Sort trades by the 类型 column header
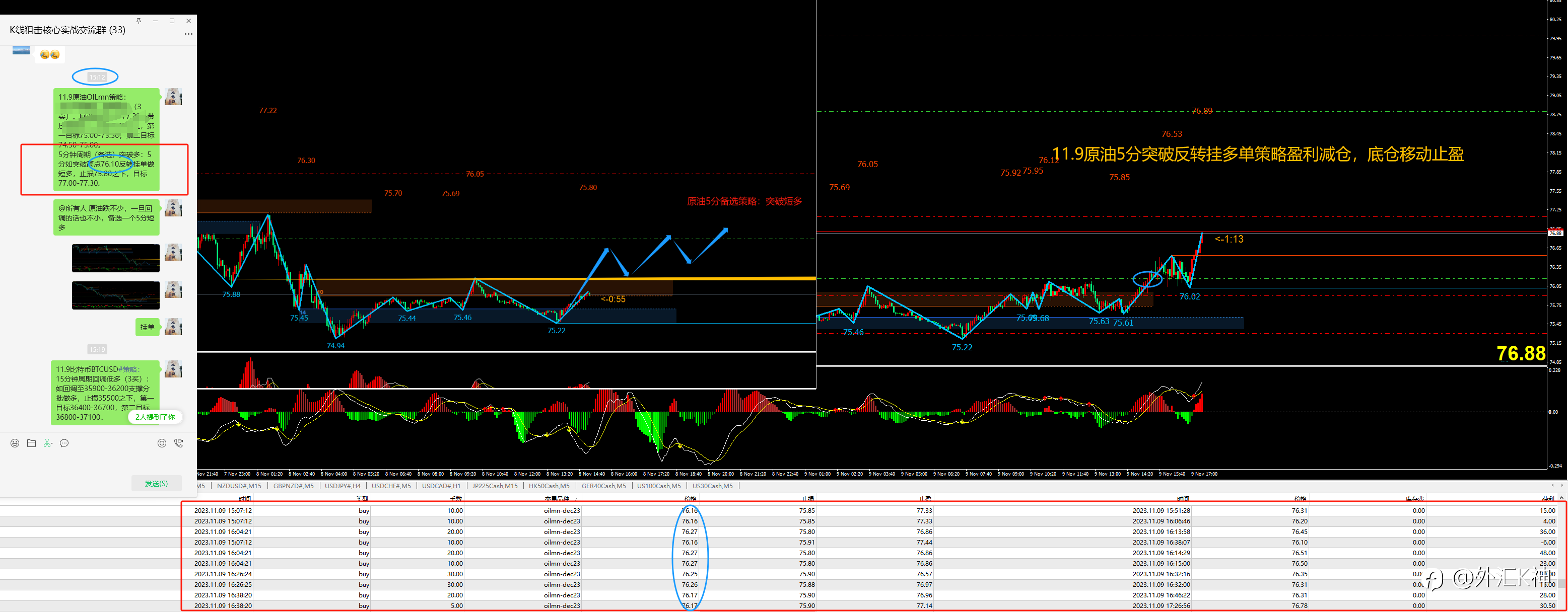Screen dimensions: 1568x612 (362, 499)
